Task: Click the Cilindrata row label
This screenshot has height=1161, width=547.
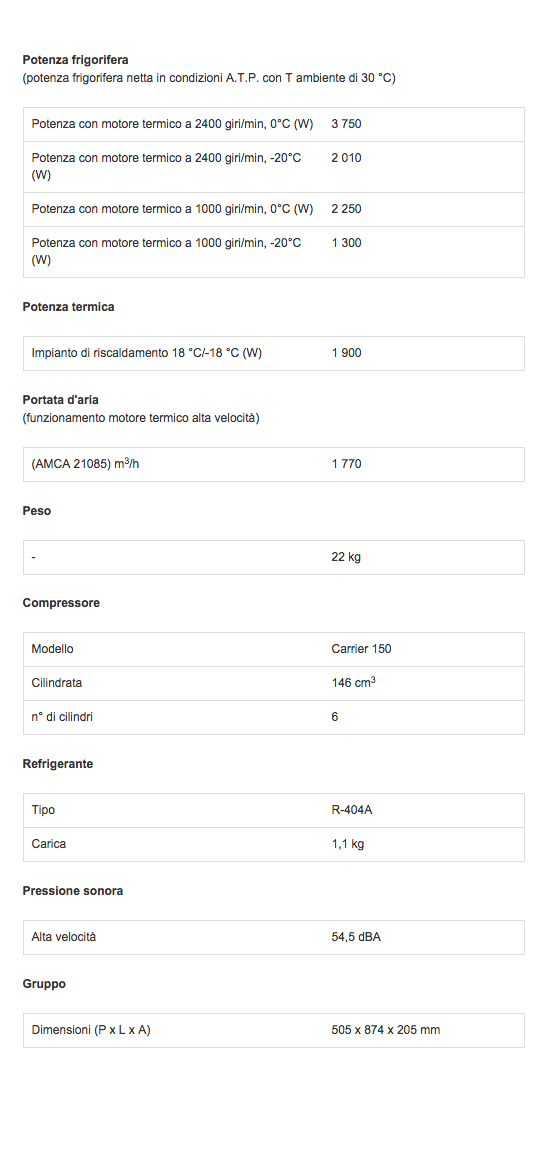Action: pyautogui.click(x=57, y=683)
